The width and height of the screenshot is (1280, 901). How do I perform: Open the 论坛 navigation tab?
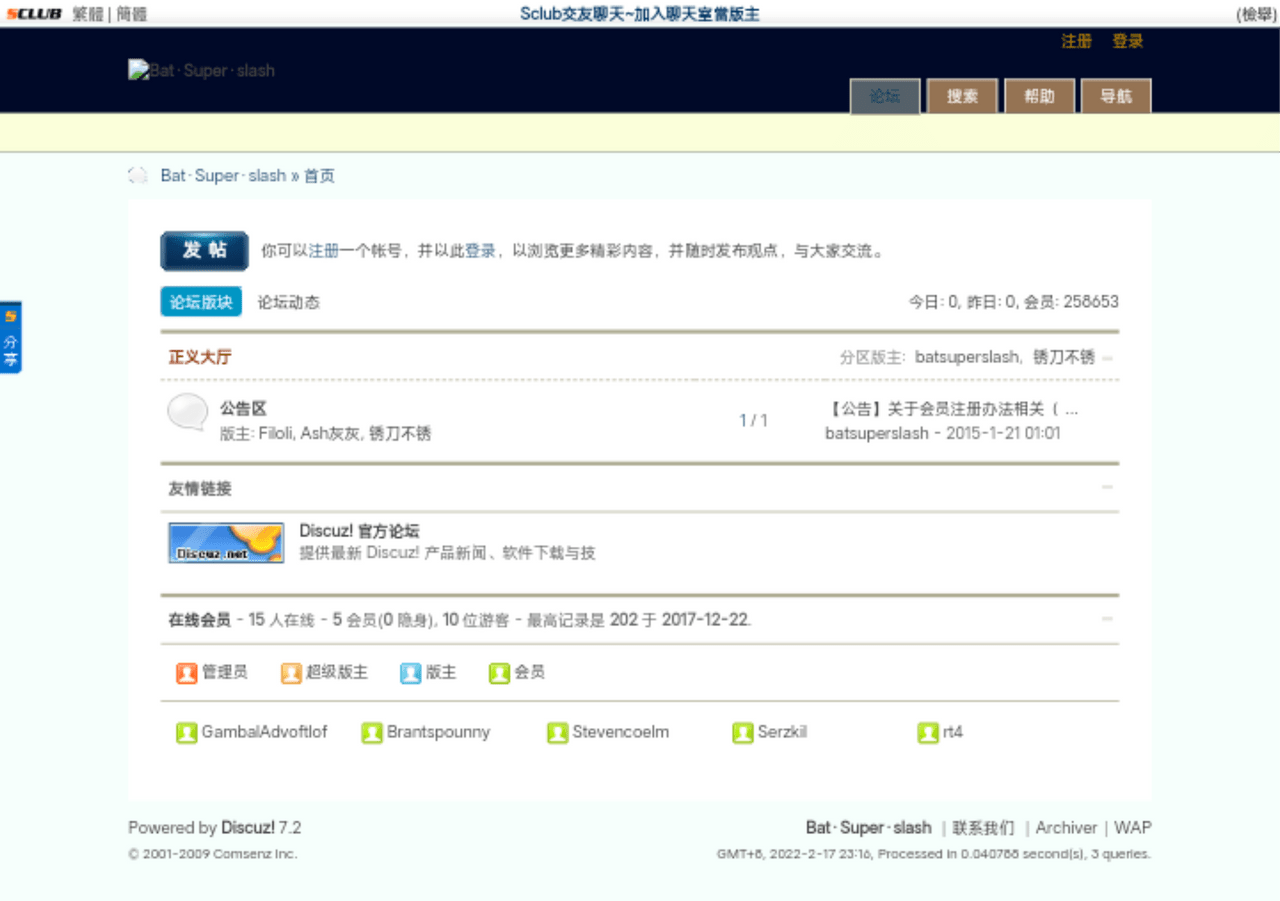pyautogui.click(x=885, y=97)
